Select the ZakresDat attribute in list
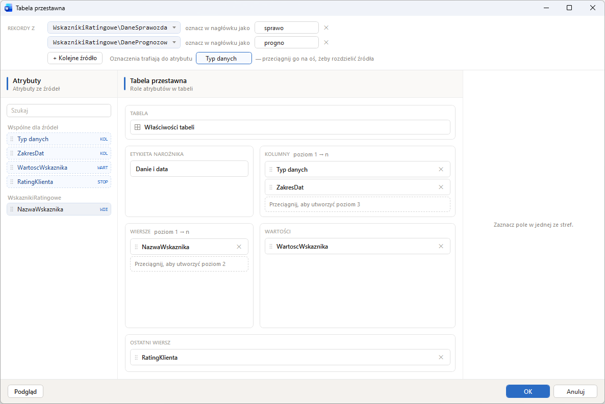Image resolution: width=605 pixels, height=404 pixels. [59, 153]
